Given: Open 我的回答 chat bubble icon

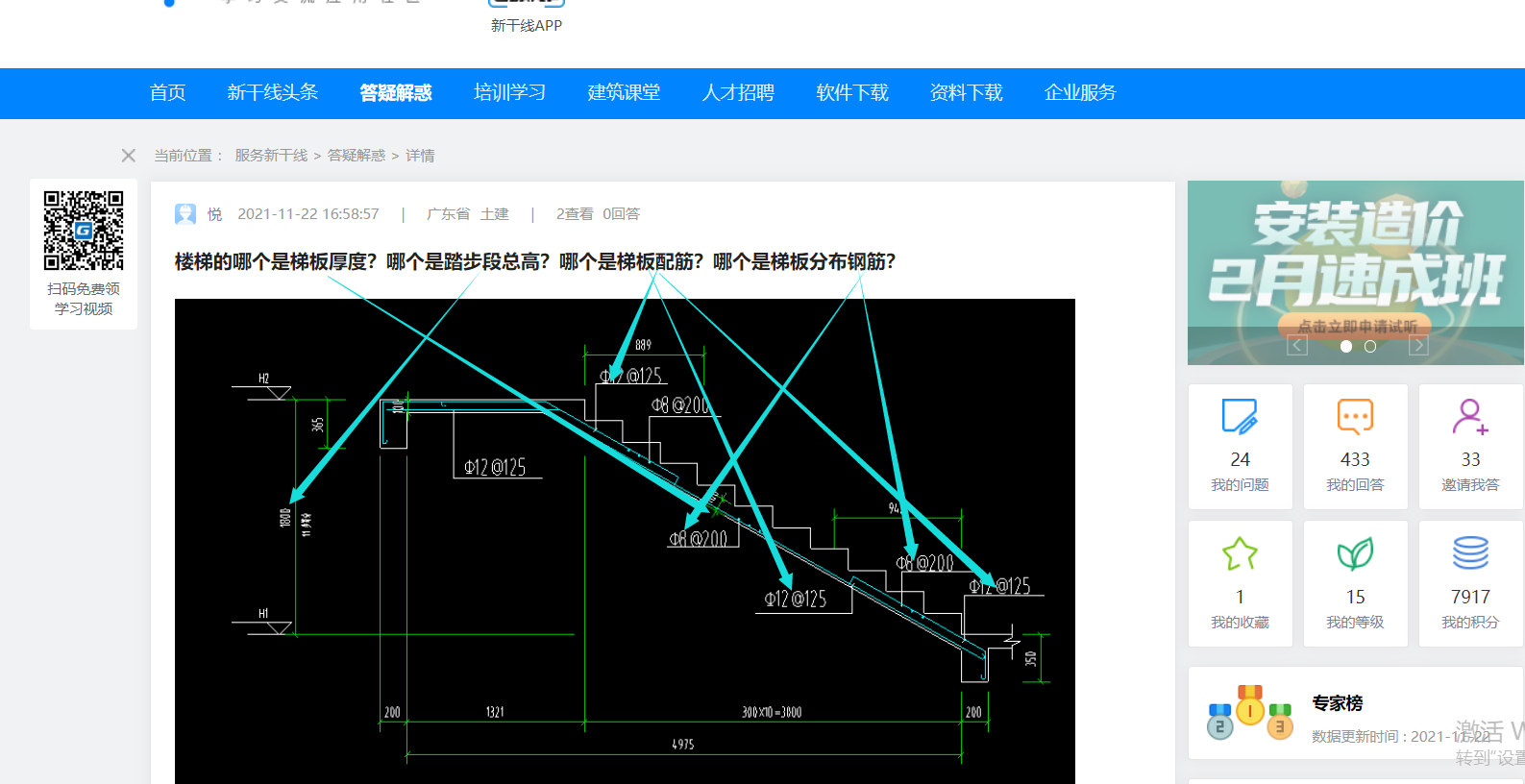Looking at the screenshot, I should [1355, 417].
